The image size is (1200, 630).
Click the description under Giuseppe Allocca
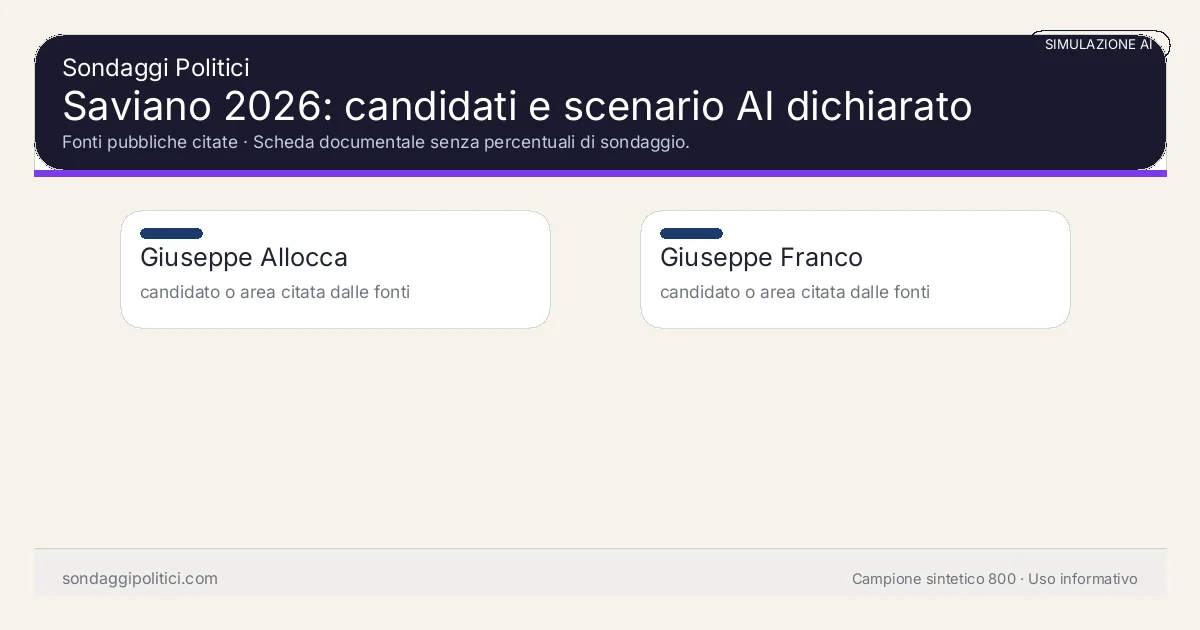(275, 292)
